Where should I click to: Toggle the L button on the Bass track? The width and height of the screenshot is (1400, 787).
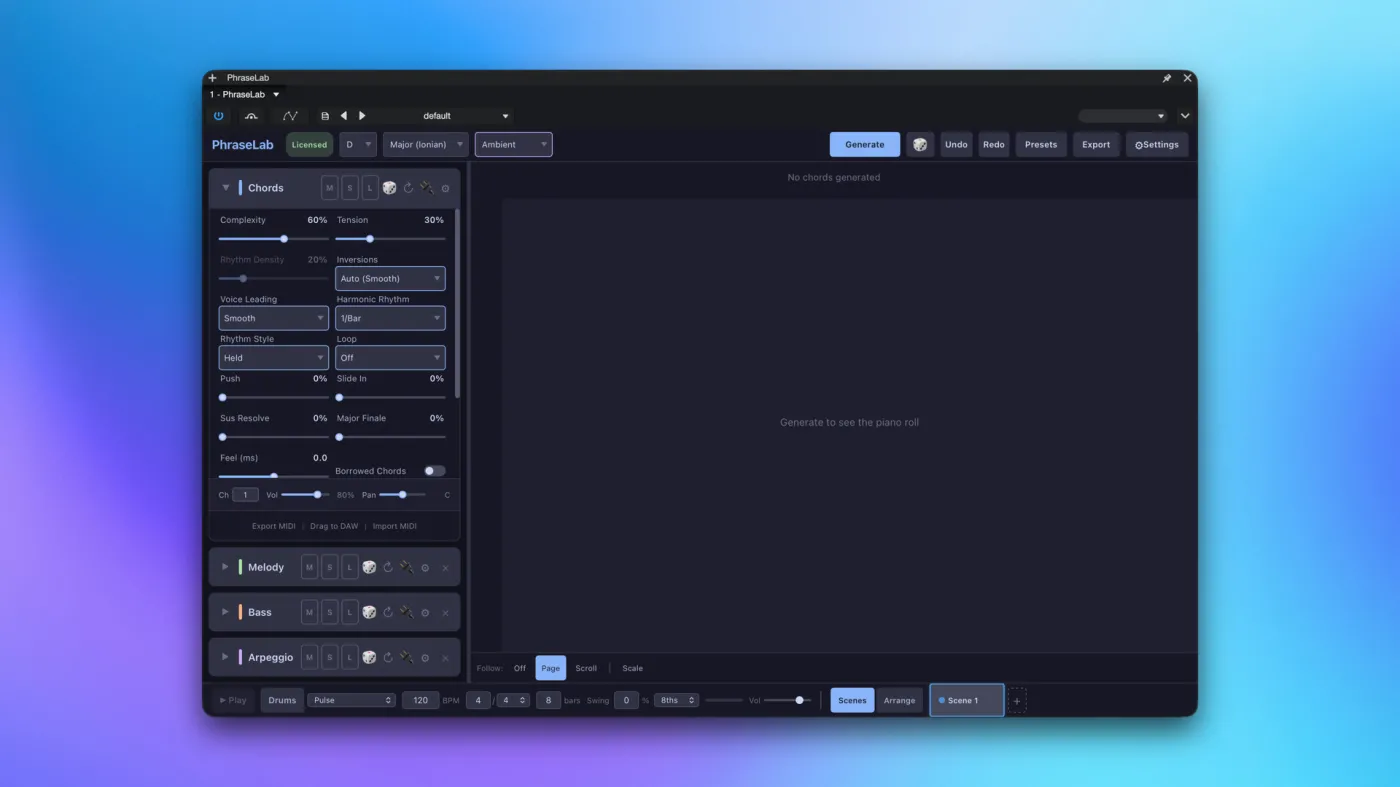click(350, 612)
